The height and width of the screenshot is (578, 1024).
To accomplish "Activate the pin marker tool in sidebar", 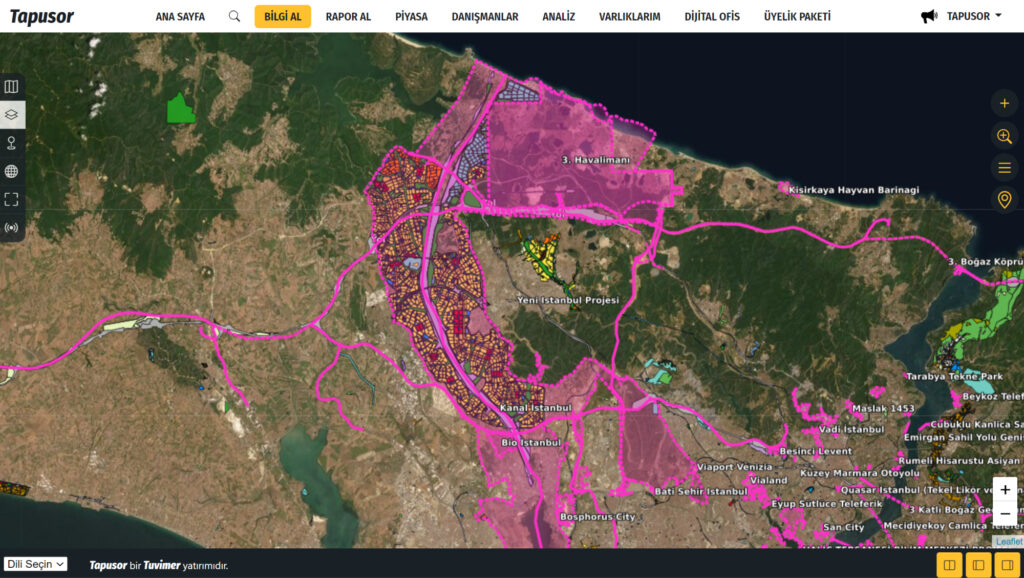I will [12, 143].
